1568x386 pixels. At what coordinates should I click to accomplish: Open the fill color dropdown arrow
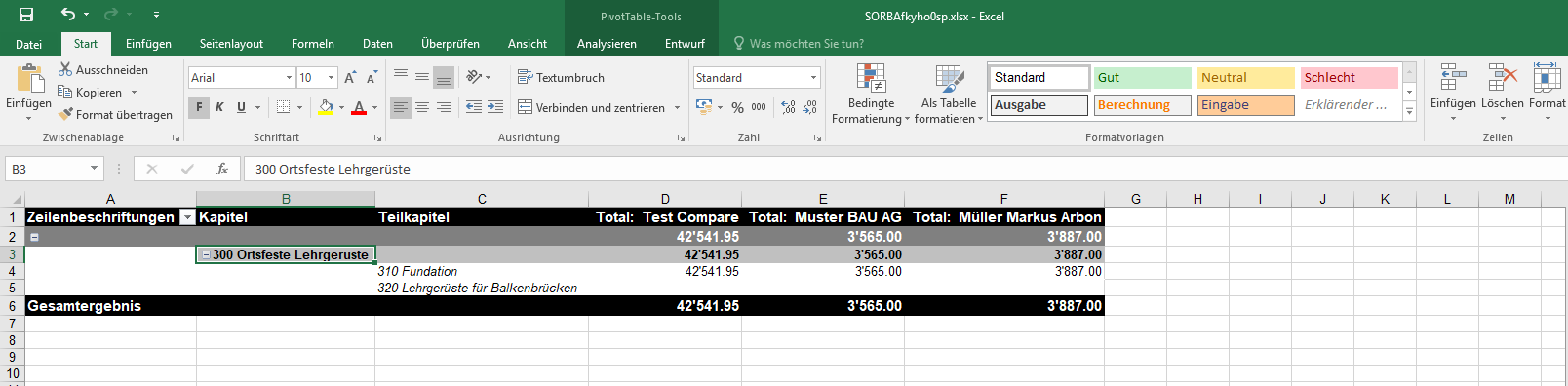(x=341, y=107)
